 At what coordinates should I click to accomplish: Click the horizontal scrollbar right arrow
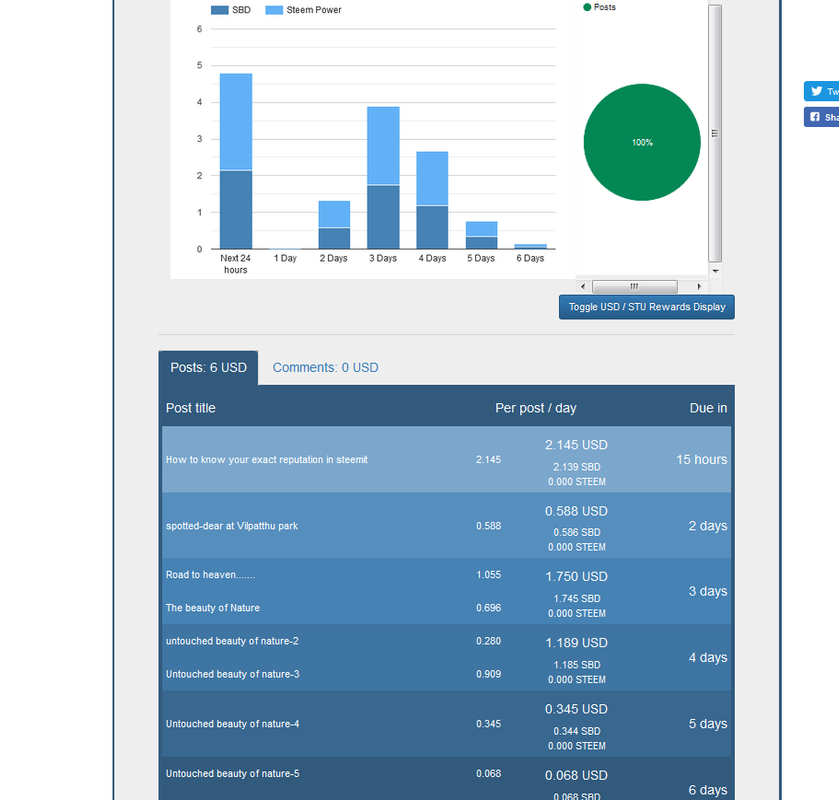point(699,286)
